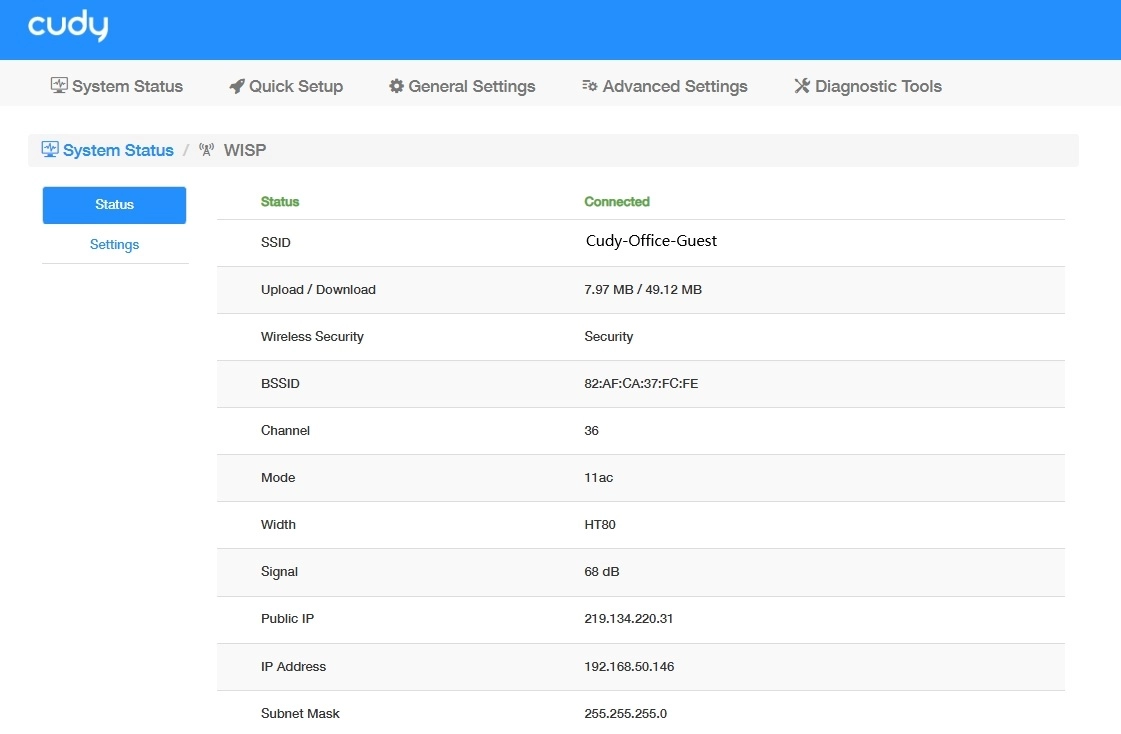1121x734 pixels.
Task: Click the WISP antenna icon in breadcrumb
Action: coord(207,150)
